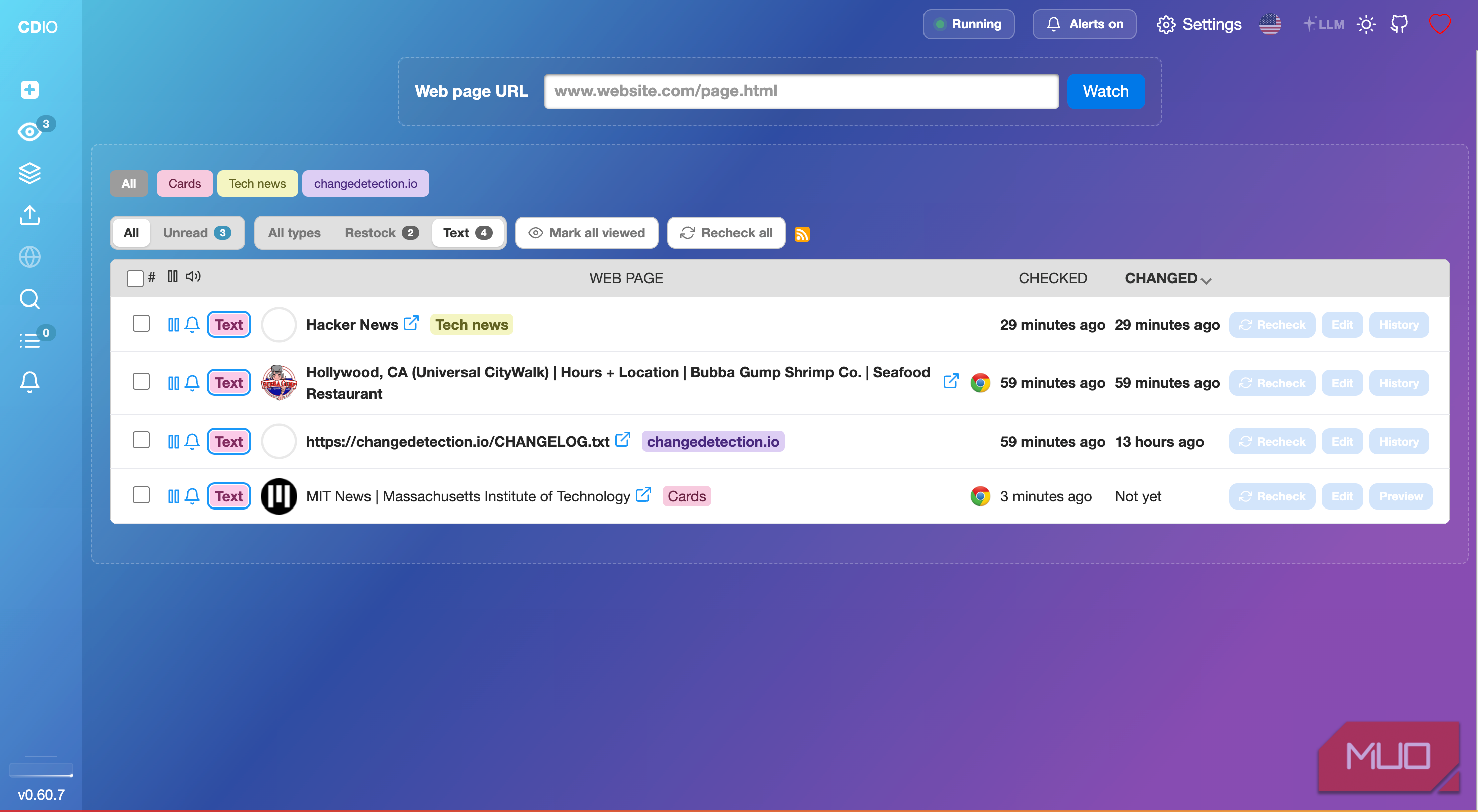
Task: Click the mute bell icon on Hacker News row
Action: pos(192,325)
